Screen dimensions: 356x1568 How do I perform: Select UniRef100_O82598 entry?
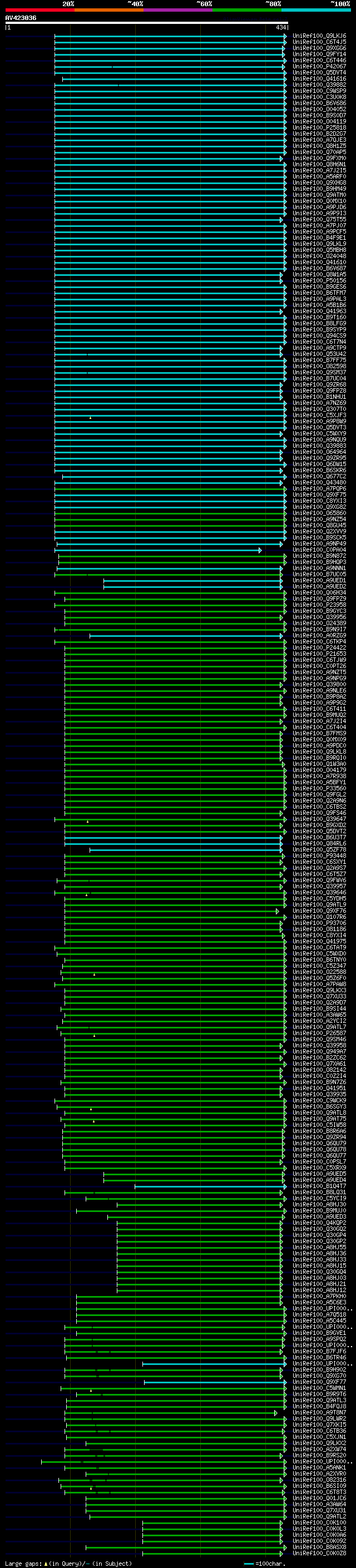319,367
